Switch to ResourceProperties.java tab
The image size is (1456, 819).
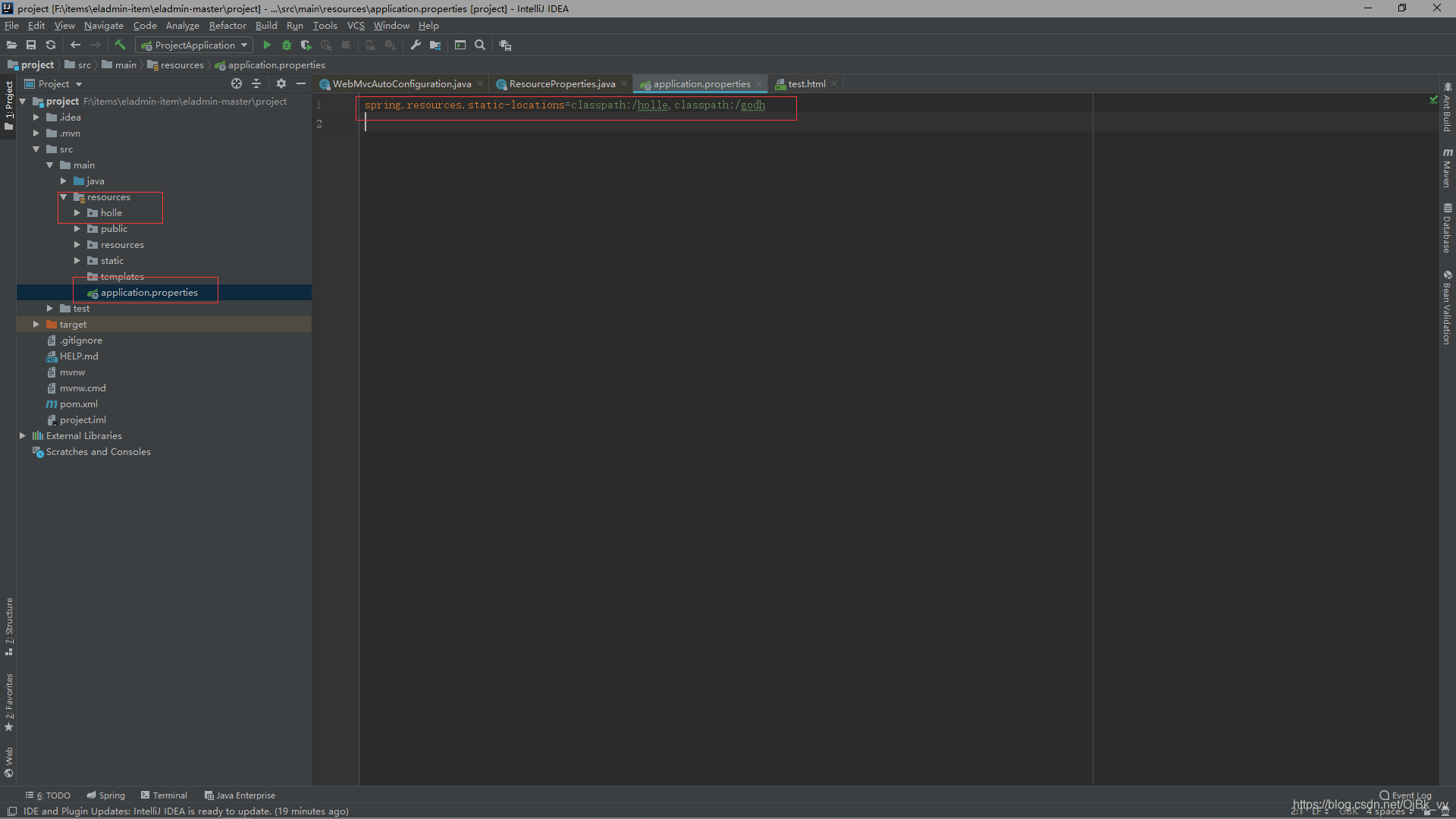pyautogui.click(x=561, y=84)
